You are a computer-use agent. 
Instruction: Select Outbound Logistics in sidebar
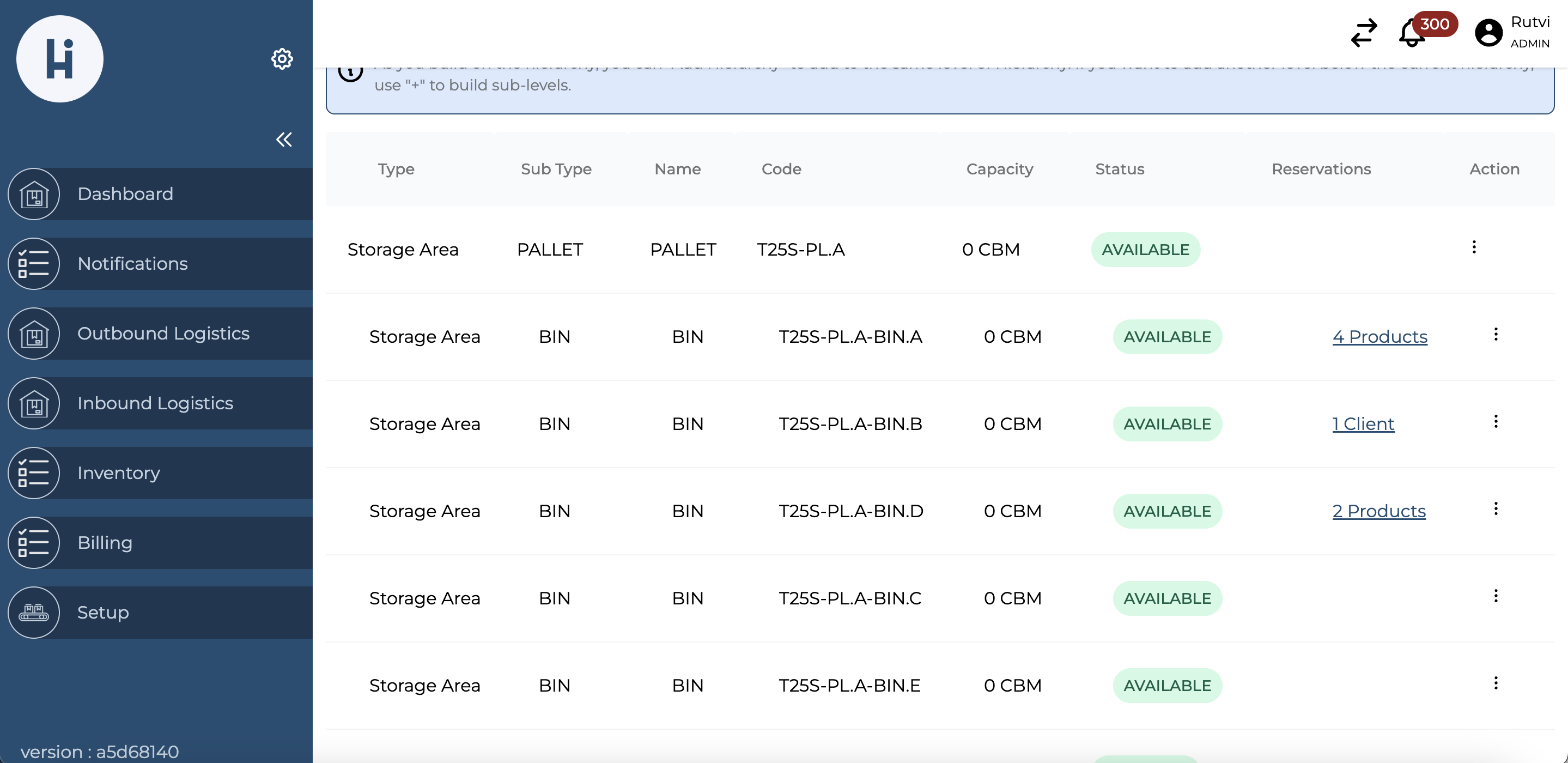click(163, 333)
